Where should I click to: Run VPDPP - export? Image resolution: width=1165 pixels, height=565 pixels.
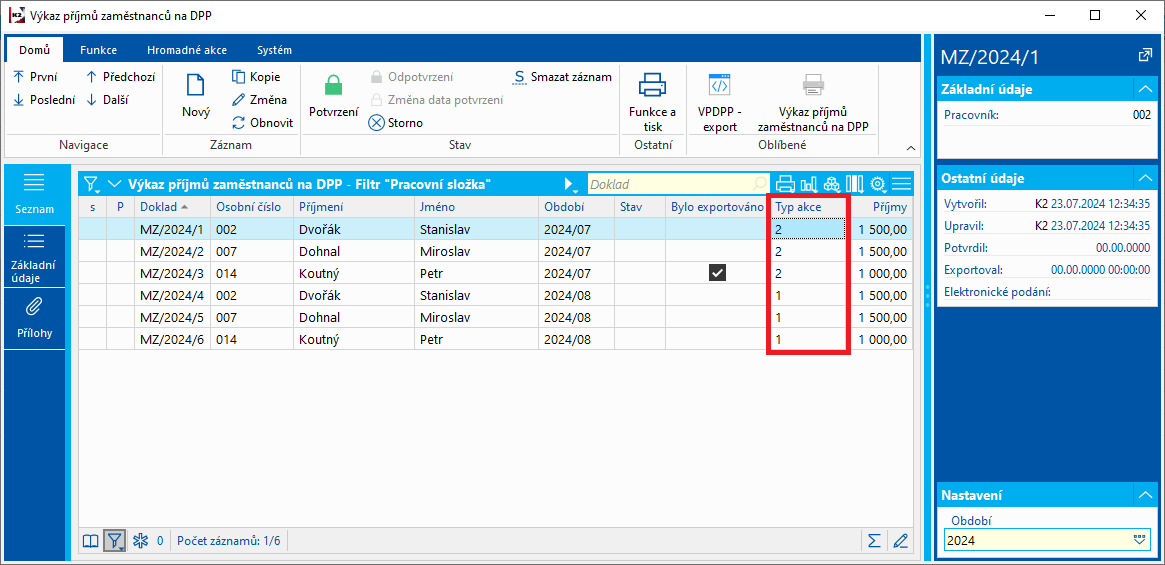720,101
